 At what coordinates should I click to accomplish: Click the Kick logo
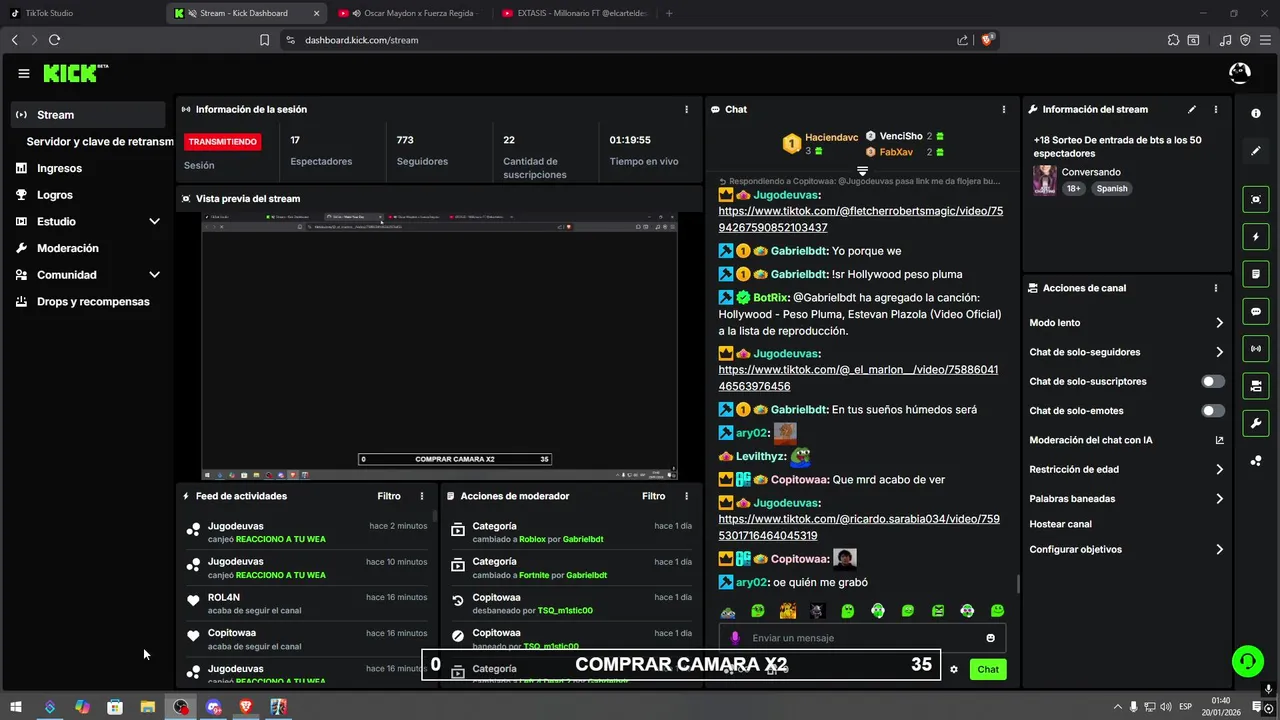pyautogui.click(x=76, y=73)
